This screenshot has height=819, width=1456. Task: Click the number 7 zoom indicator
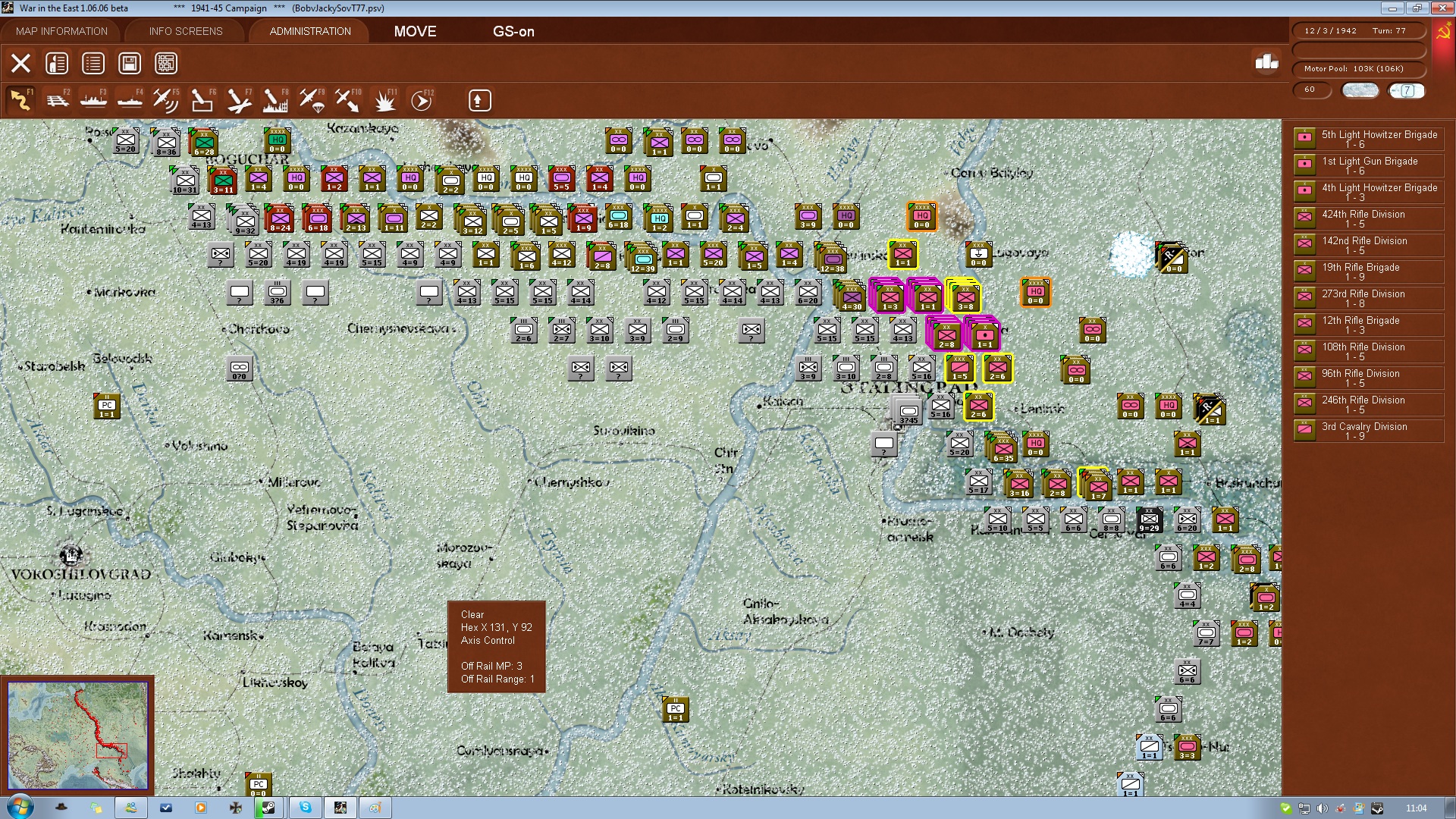(x=1407, y=90)
